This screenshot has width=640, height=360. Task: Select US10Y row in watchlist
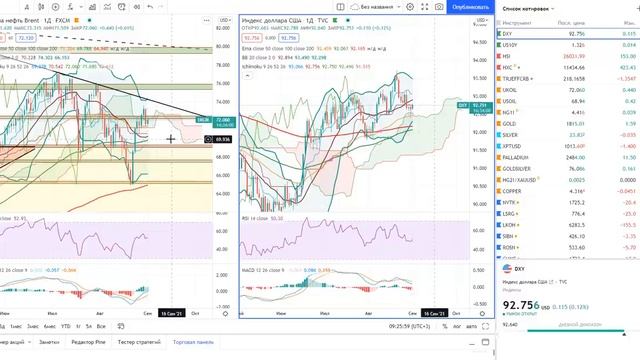[x=568, y=45]
